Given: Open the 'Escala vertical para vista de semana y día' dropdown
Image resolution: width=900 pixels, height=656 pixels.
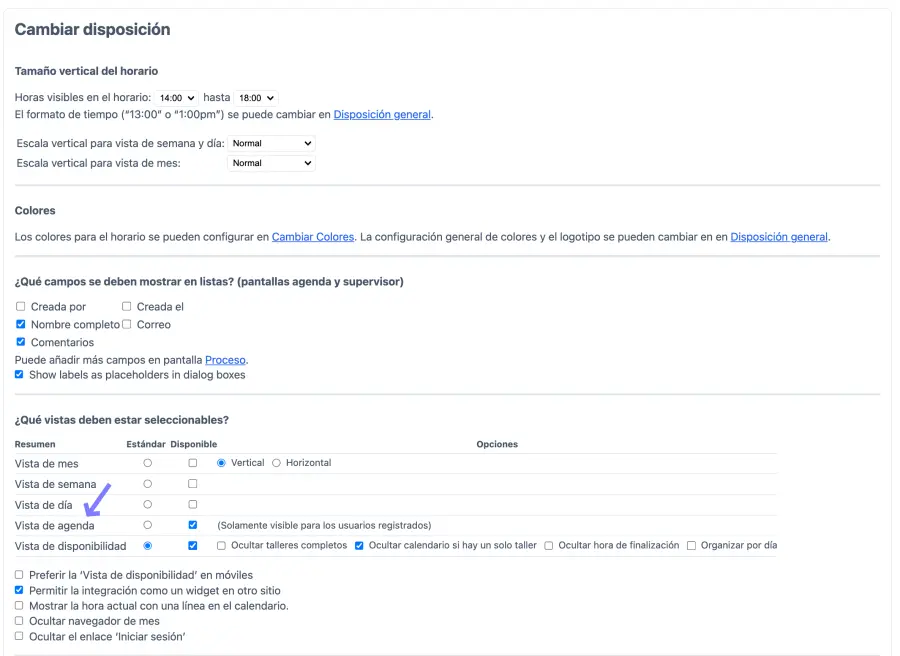Looking at the screenshot, I should pos(271,143).
